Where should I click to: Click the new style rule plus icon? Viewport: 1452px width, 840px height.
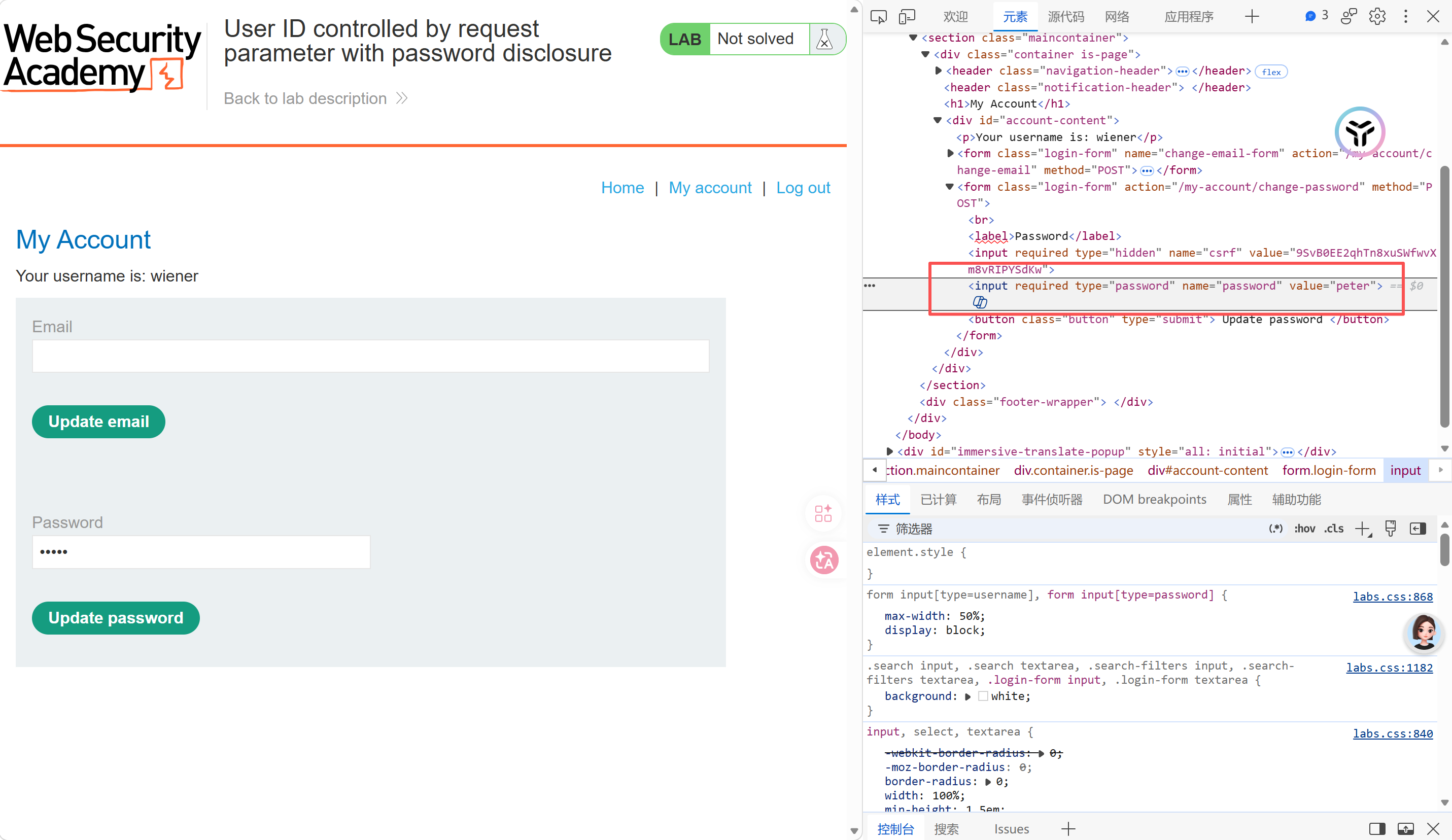coord(1363,529)
